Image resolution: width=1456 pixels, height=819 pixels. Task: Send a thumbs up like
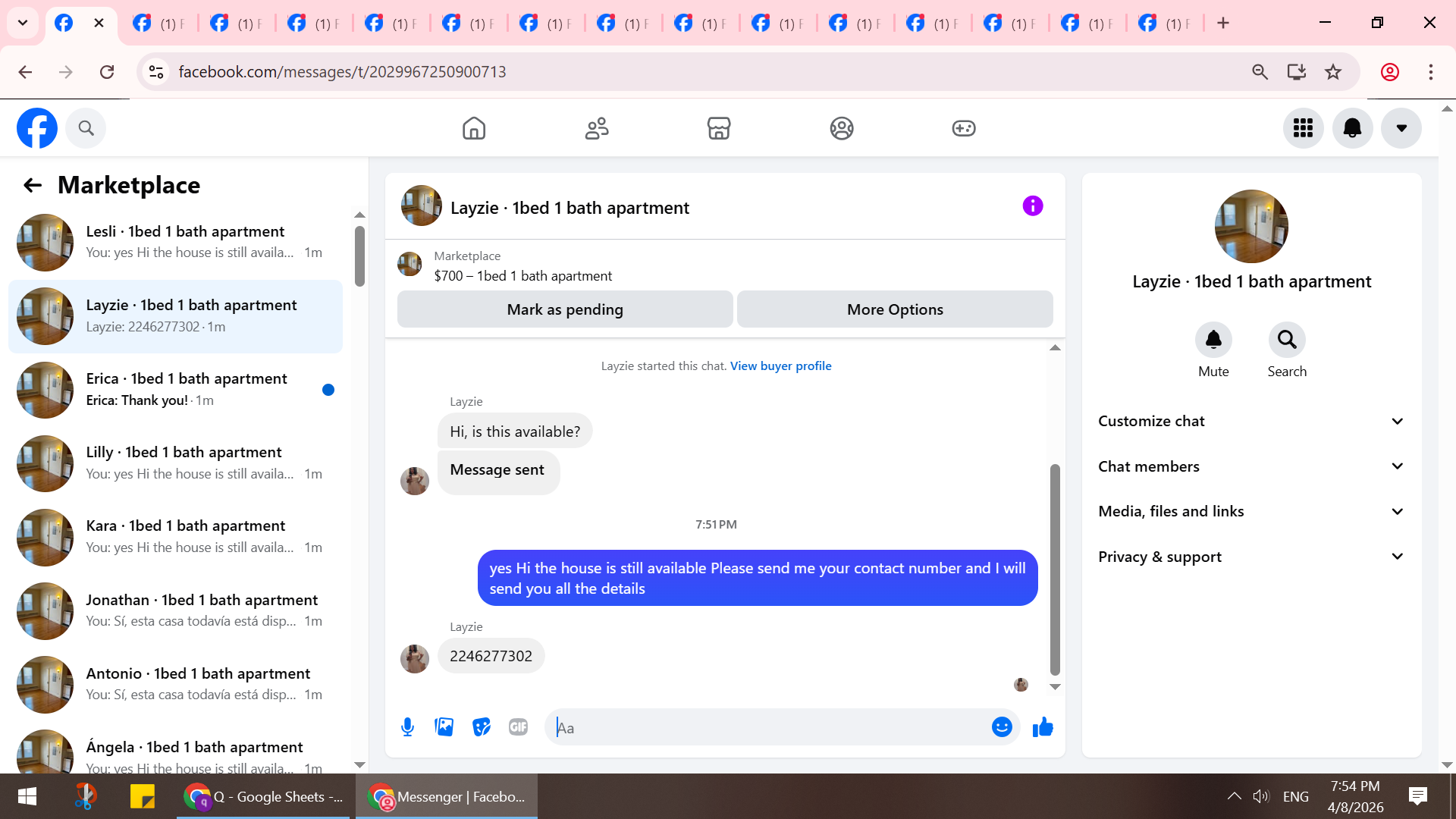click(x=1043, y=727)
